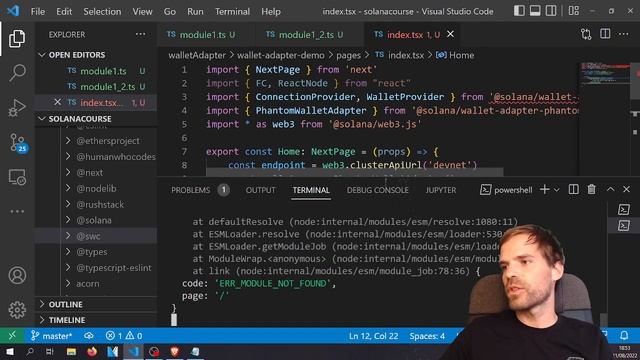
Task: Click Ln 12, Col 22 status entry
Action: (373, 336)
